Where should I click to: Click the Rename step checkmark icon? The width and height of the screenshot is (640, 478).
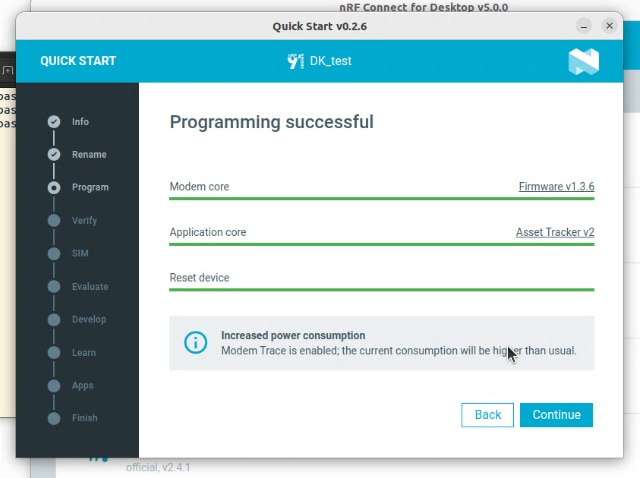coord(54,154)
